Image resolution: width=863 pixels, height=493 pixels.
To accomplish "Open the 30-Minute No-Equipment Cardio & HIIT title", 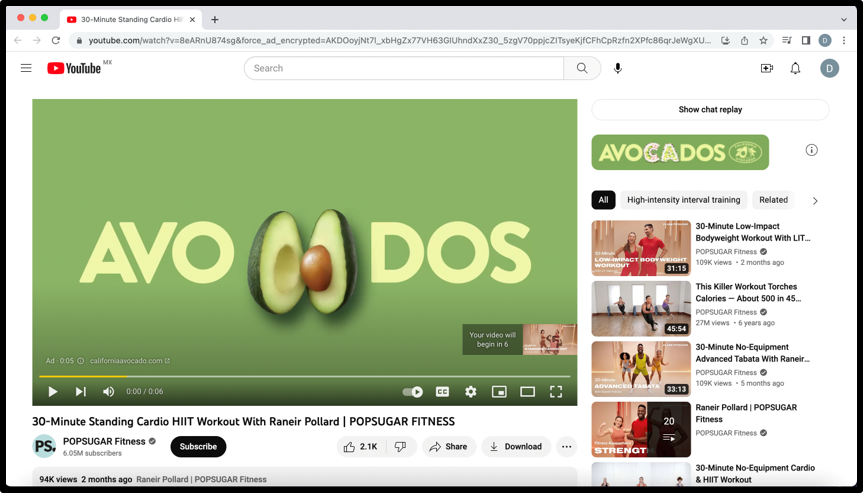I will 755,474.
